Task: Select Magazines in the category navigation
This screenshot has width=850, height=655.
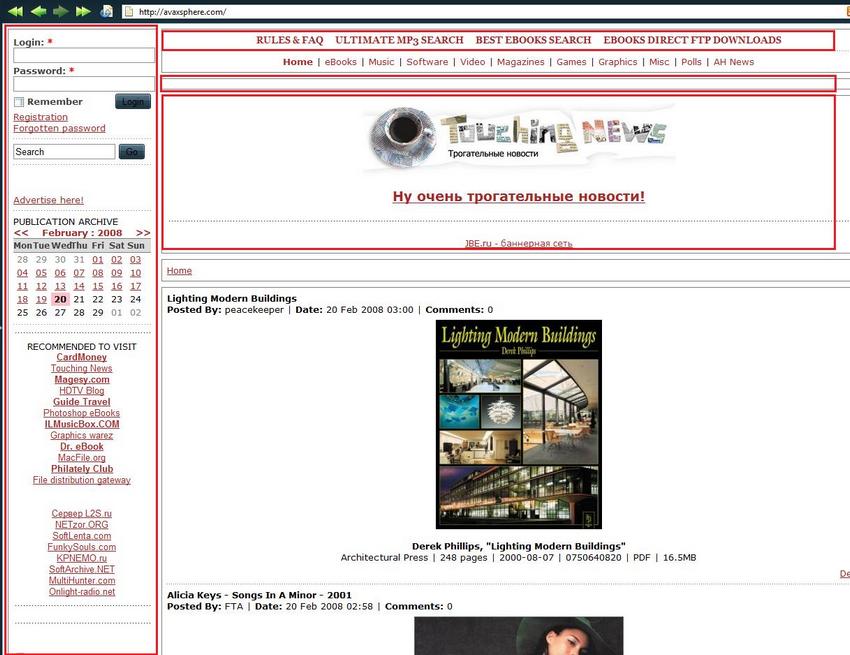Action: point(520,62)
